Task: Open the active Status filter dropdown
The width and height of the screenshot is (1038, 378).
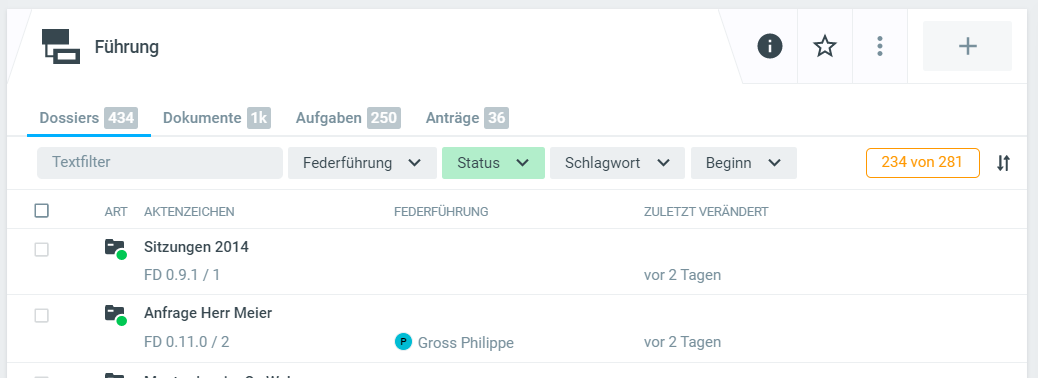Action: [493, 163]
